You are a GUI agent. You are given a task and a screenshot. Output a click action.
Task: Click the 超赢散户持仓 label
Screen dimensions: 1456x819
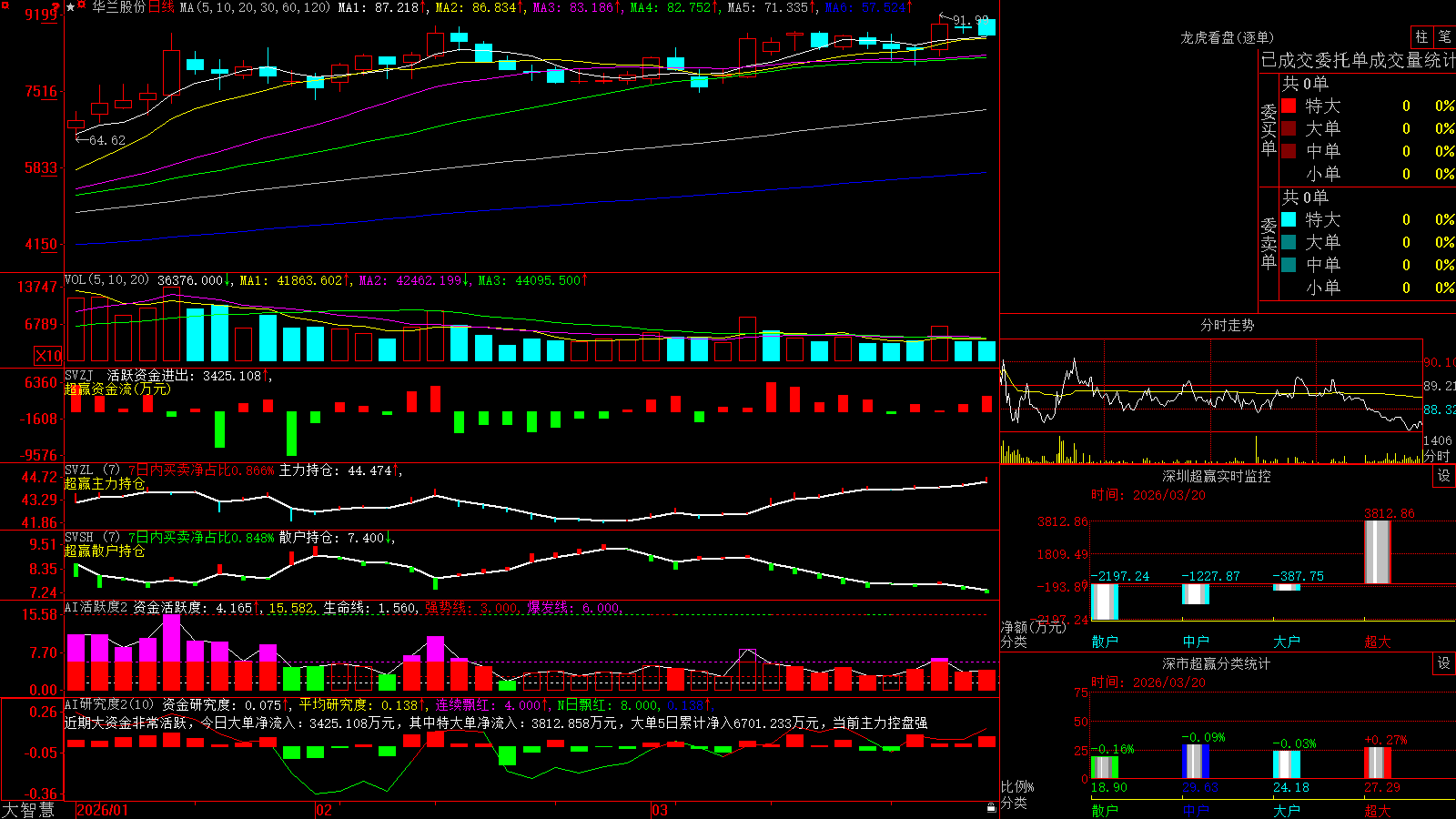click(105, 551)
